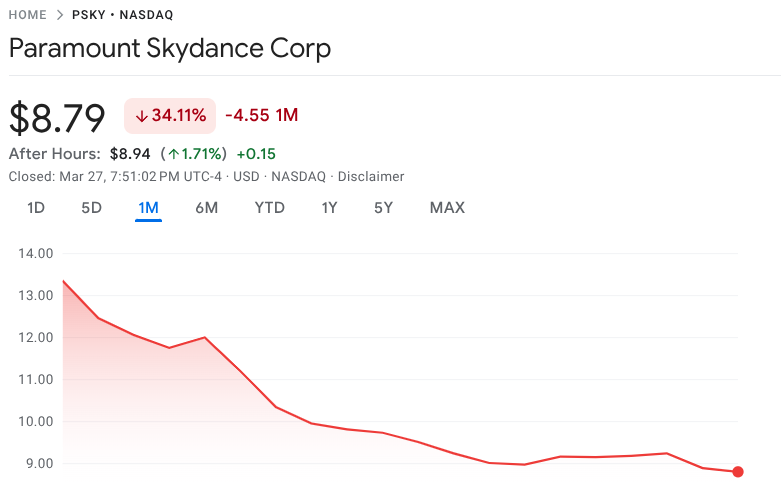
Task: Click the breadcrumb chevron after HOME
Action: [x=60, y=15]
